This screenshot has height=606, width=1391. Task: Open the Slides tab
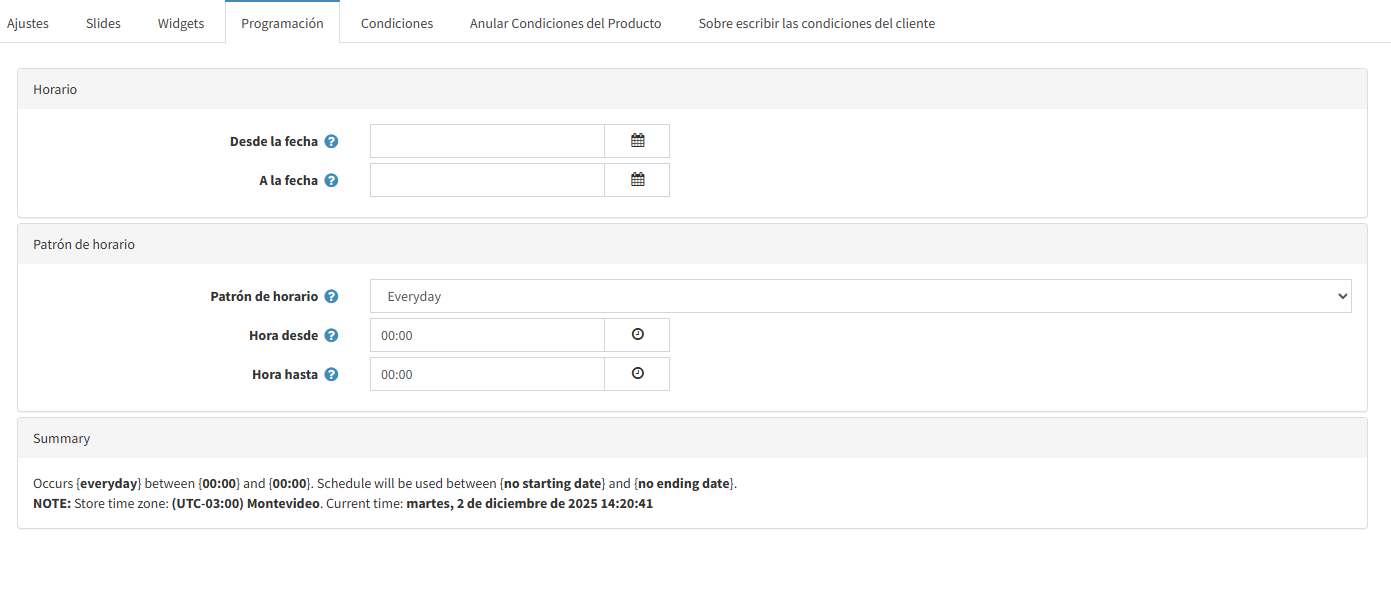[x=103, y=23]
